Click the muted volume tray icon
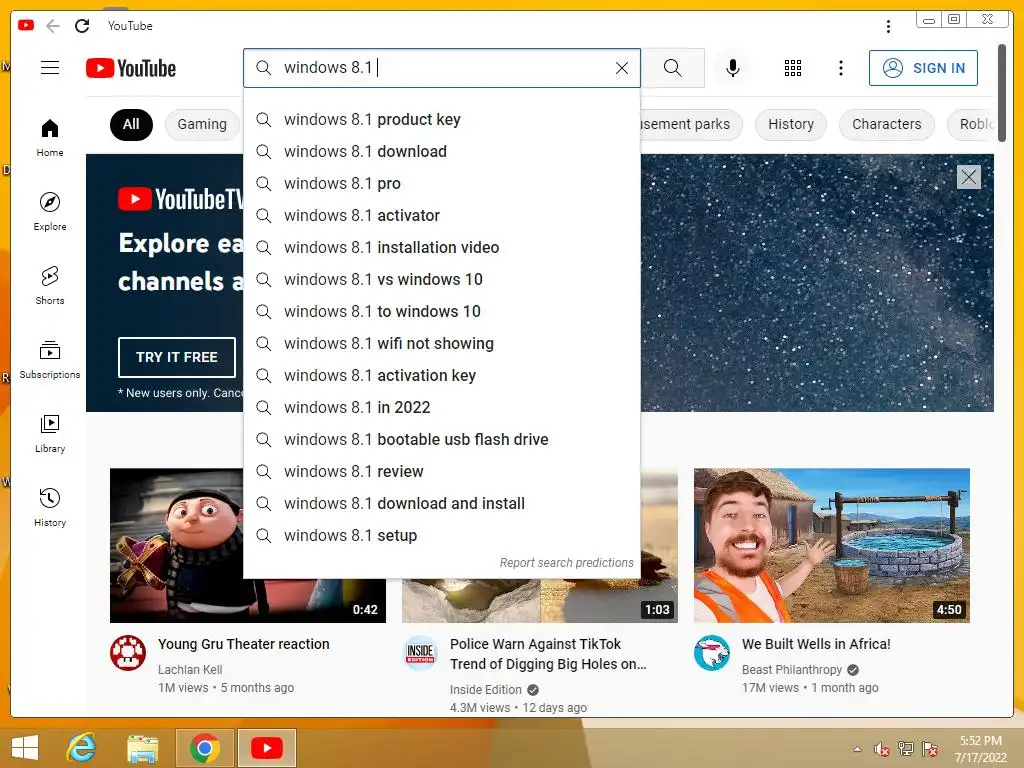Image resolution: width=1024 pixels, height=768 pixels. point(882,749)
